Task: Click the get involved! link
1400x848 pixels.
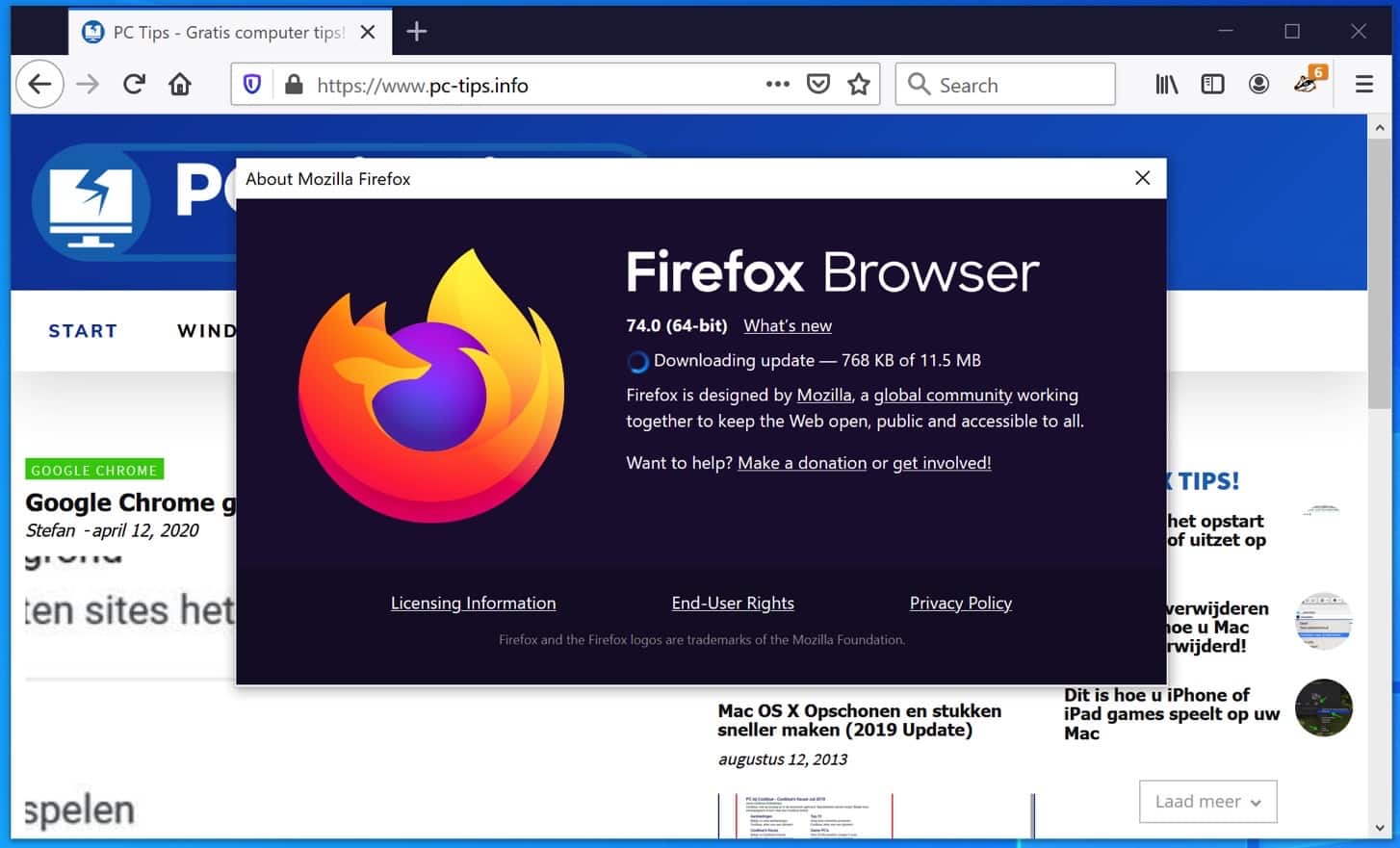Action: pos(942,463)
